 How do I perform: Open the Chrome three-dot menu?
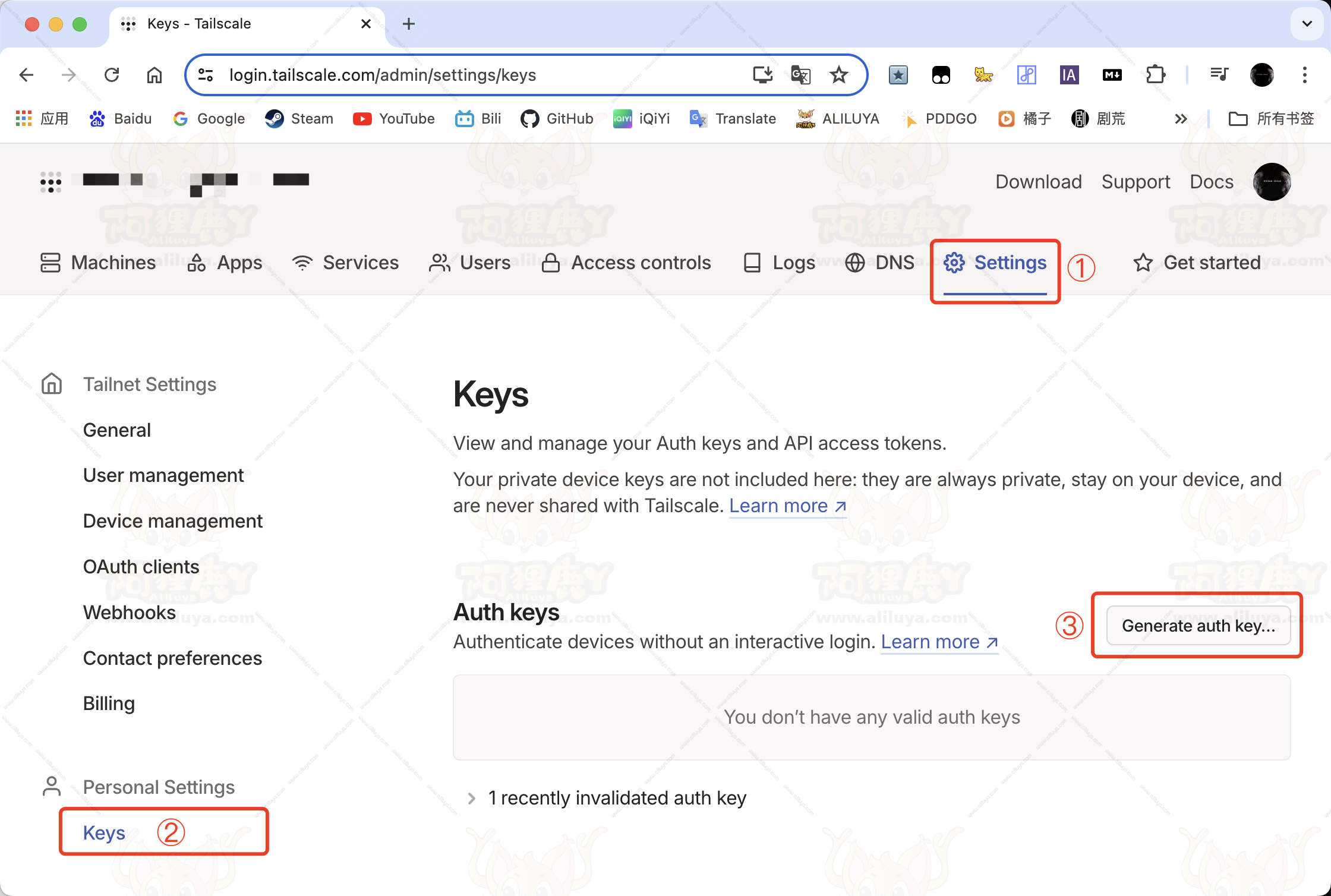pos(1305,75)
